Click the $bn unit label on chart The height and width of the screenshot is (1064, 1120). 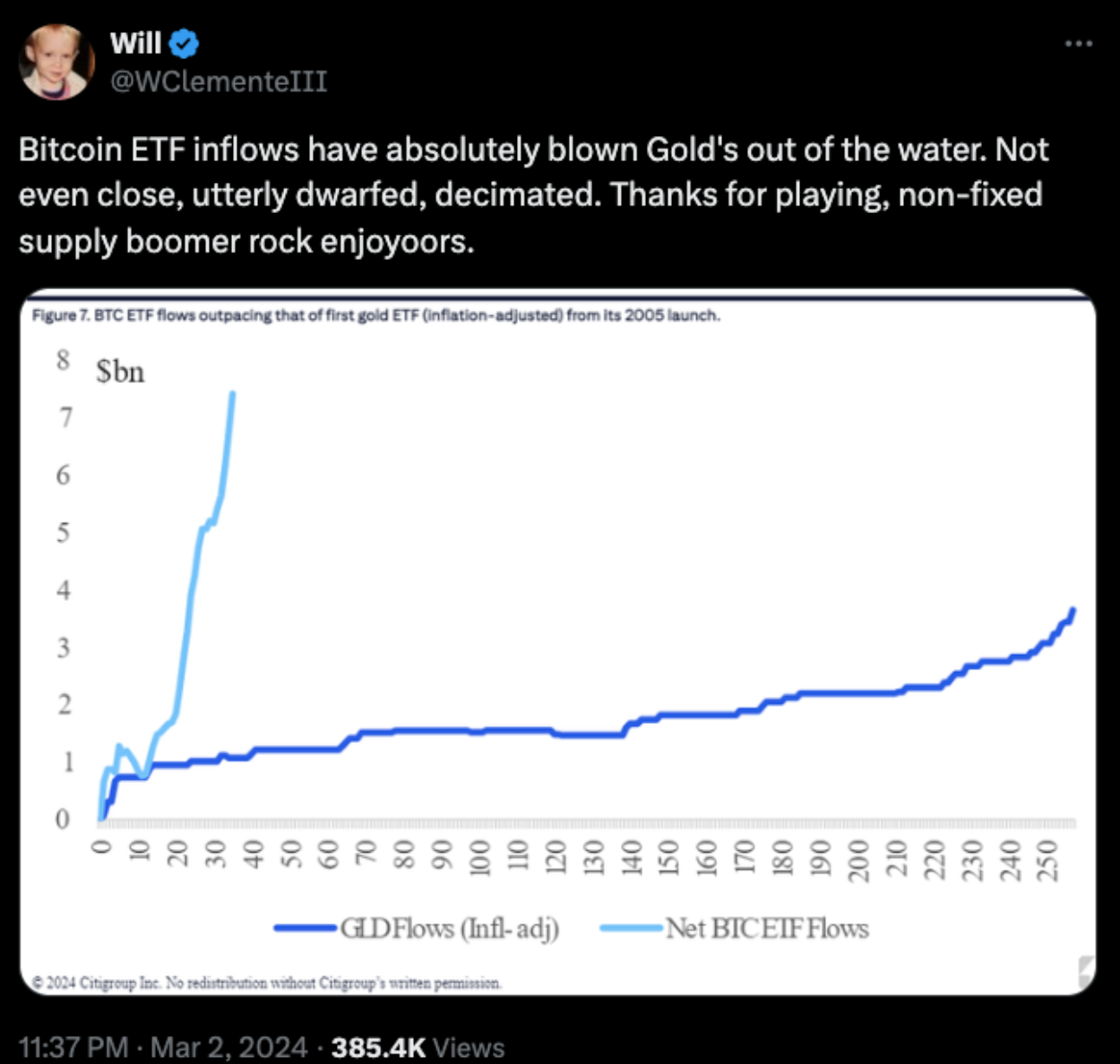click(120, 371)
